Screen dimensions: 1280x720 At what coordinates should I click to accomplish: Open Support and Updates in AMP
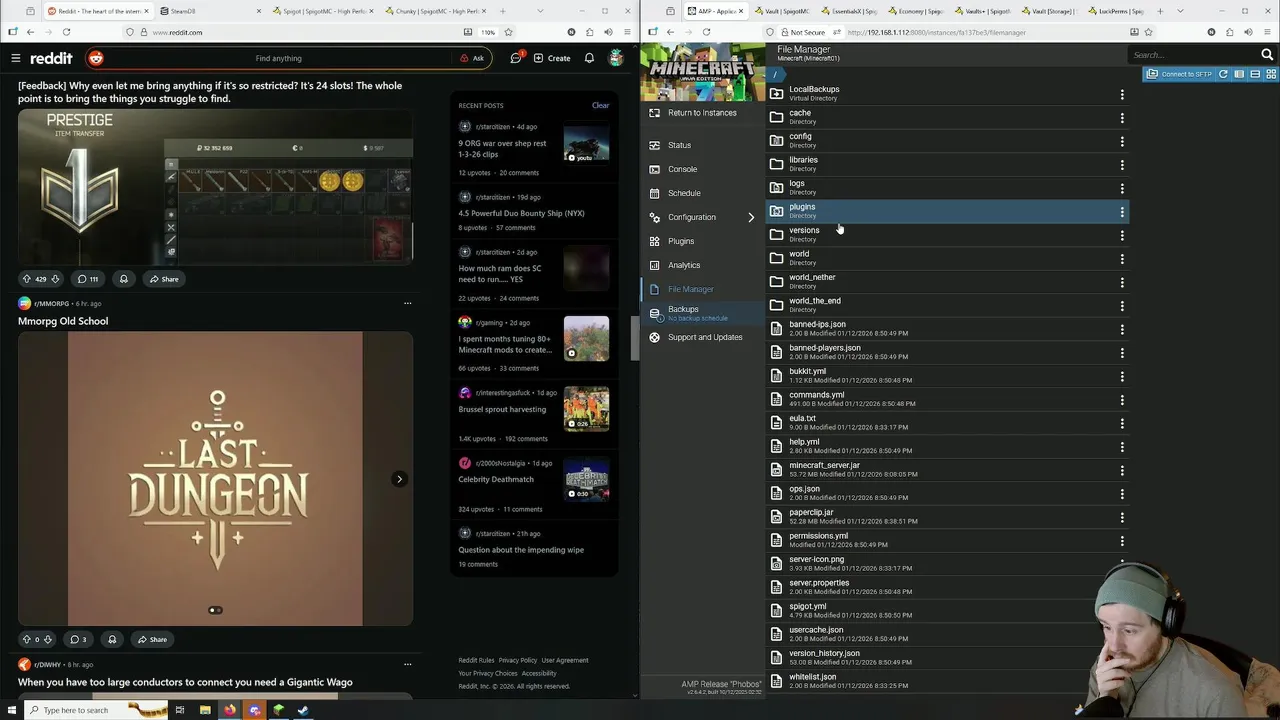[x=705, y=337]
